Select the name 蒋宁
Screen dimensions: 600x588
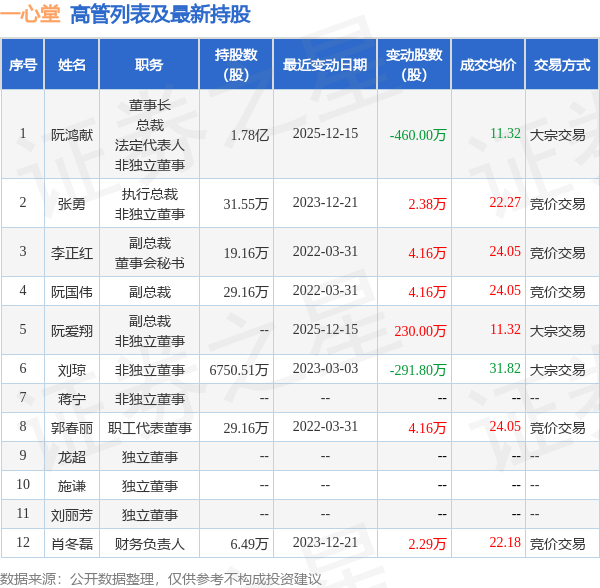72,399
